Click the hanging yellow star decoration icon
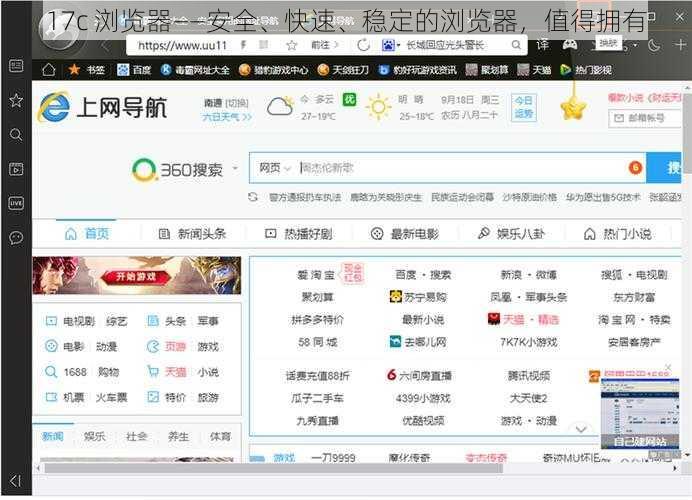The image size is (692, 500). click(x=573, y=109)
